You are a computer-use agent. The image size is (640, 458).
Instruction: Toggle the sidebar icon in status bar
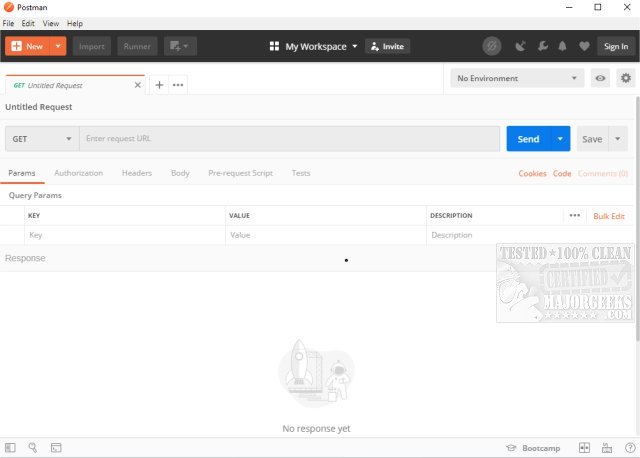(x=11, y=448)
